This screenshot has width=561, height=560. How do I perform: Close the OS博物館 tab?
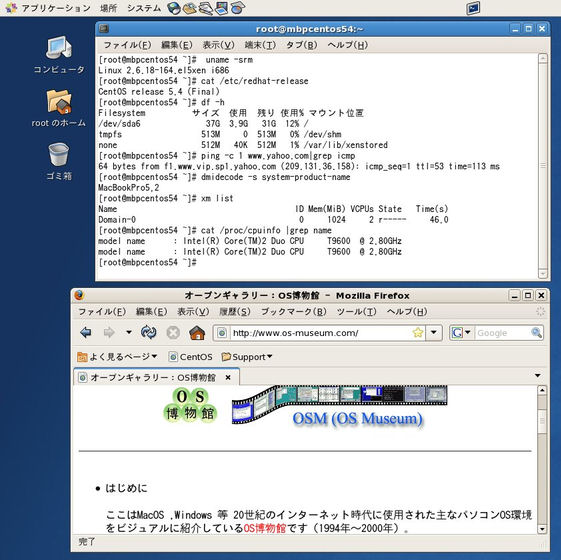pos(228,377)
